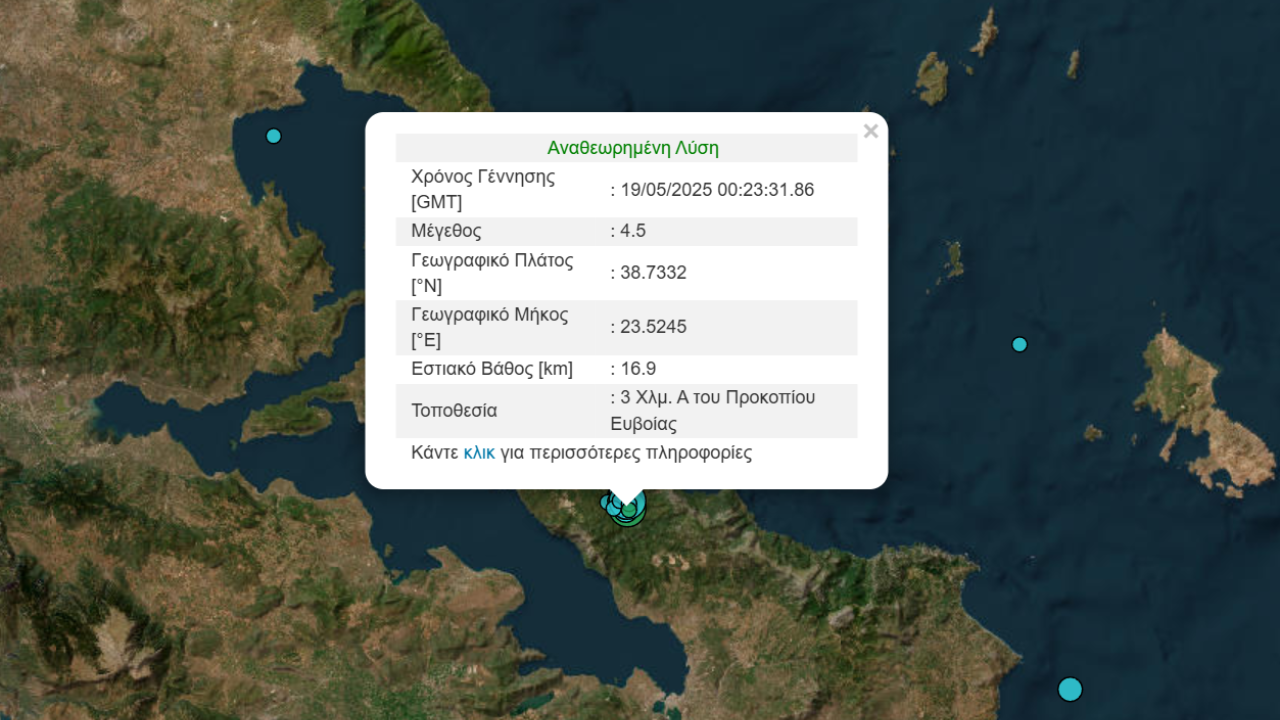Click the green Αναθεωρημένη Λύση popup title
This screenshot has height=720, width=1280.
tap(632, 148)
